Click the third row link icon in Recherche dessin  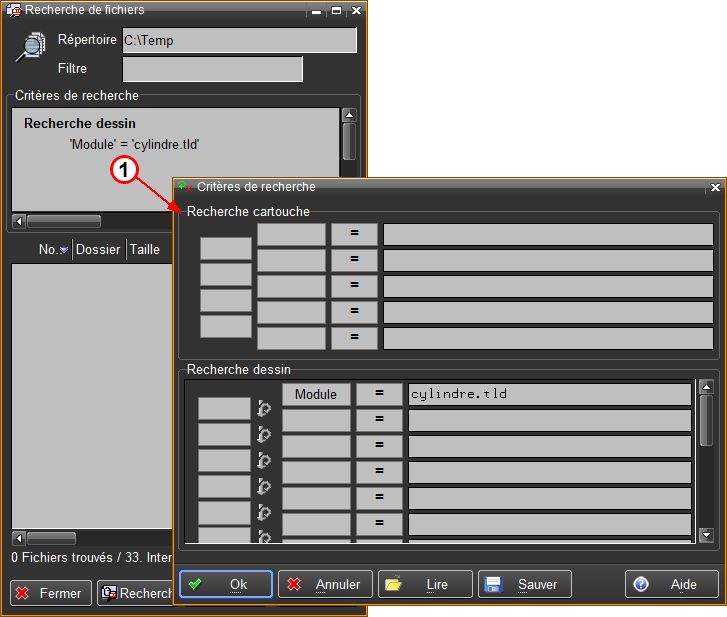pos(265,460)
